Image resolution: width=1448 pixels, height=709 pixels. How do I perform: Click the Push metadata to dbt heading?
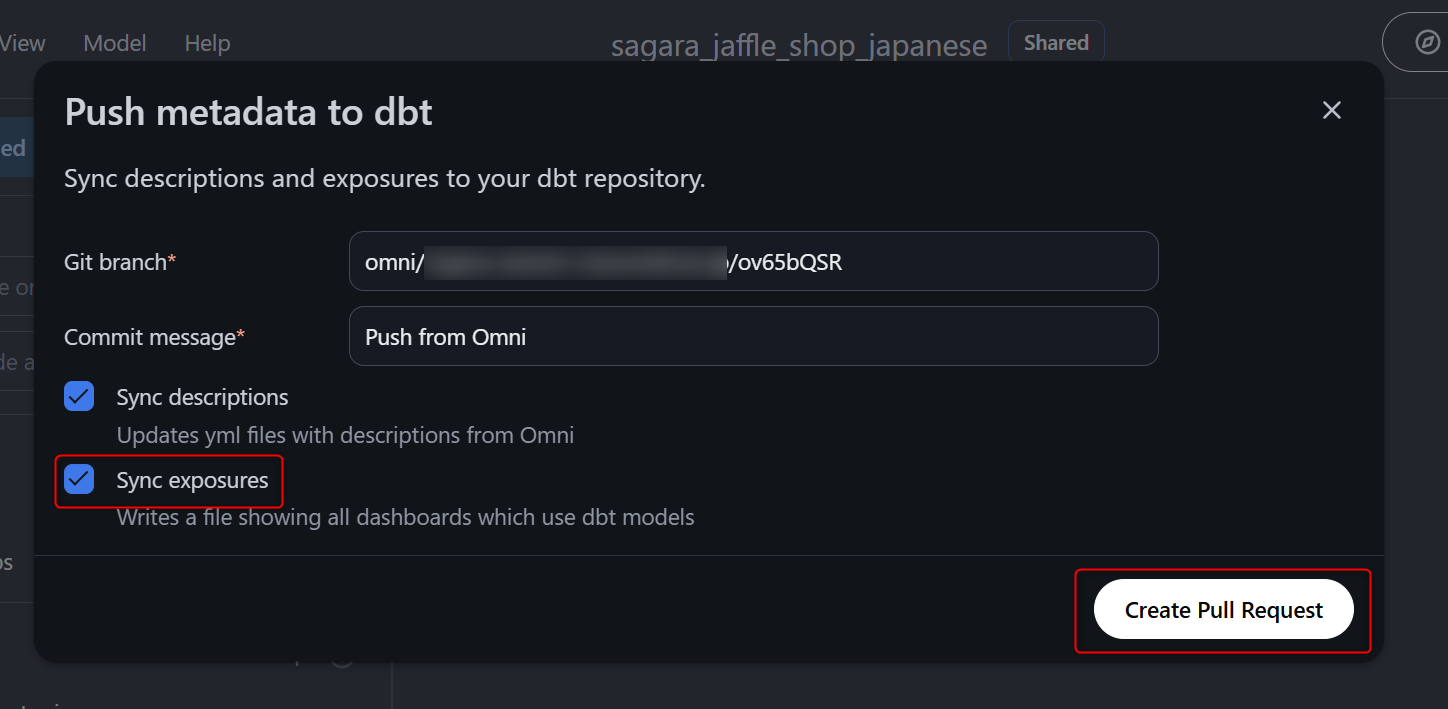248,112
